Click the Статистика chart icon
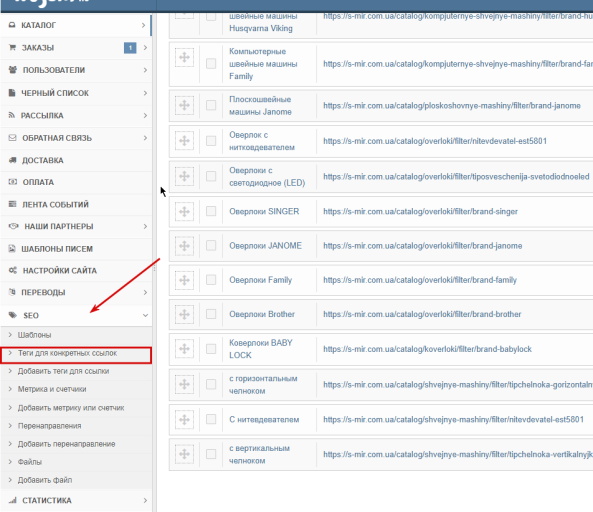The height and width of the screenshot is (512, 593). [12, 500]
